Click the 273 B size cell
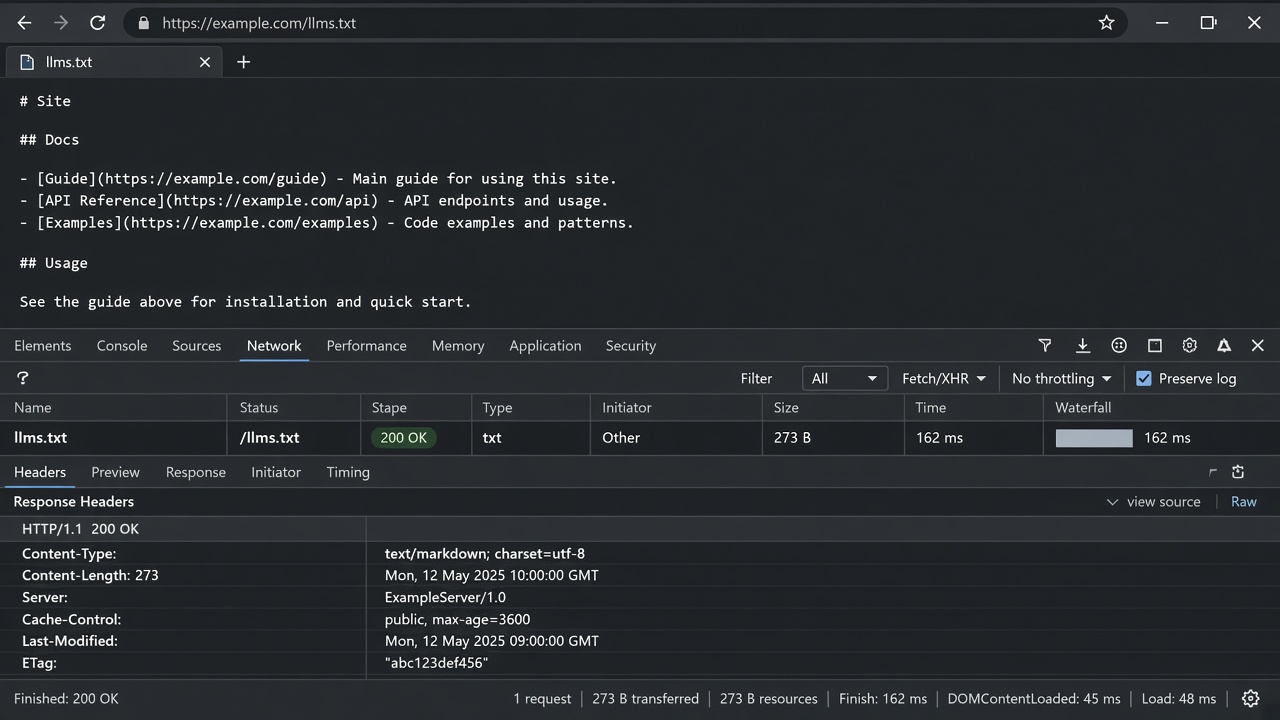 tap(792, 437)
